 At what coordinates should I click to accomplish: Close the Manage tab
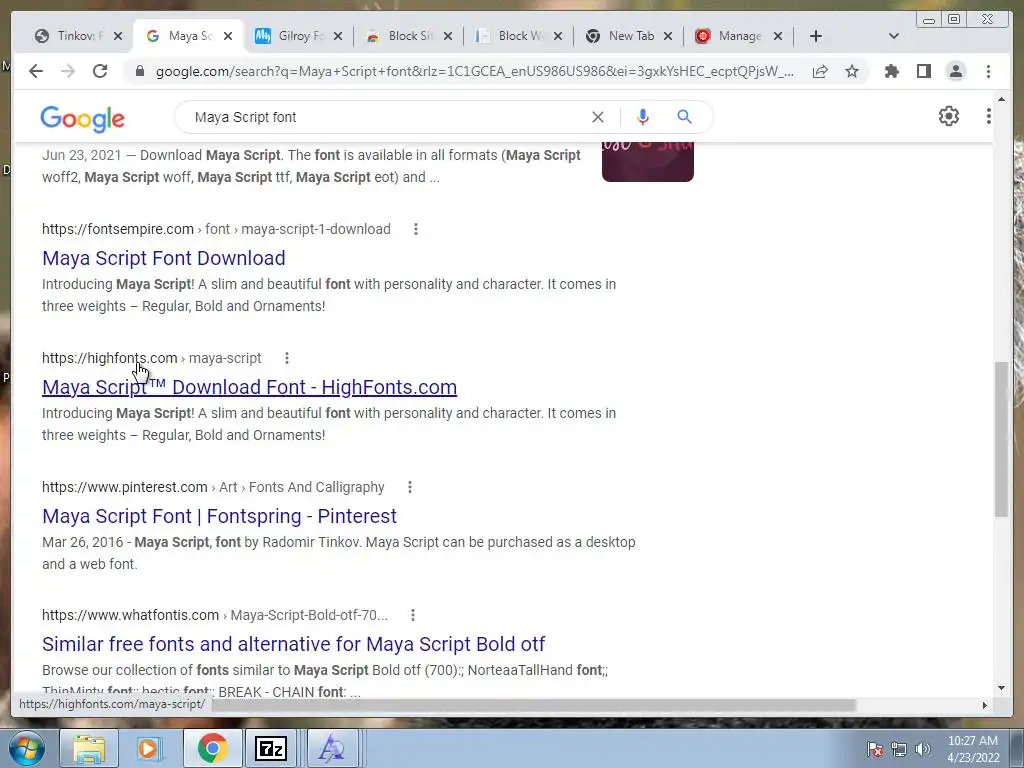pyautogui.click(x=778, y=36)
